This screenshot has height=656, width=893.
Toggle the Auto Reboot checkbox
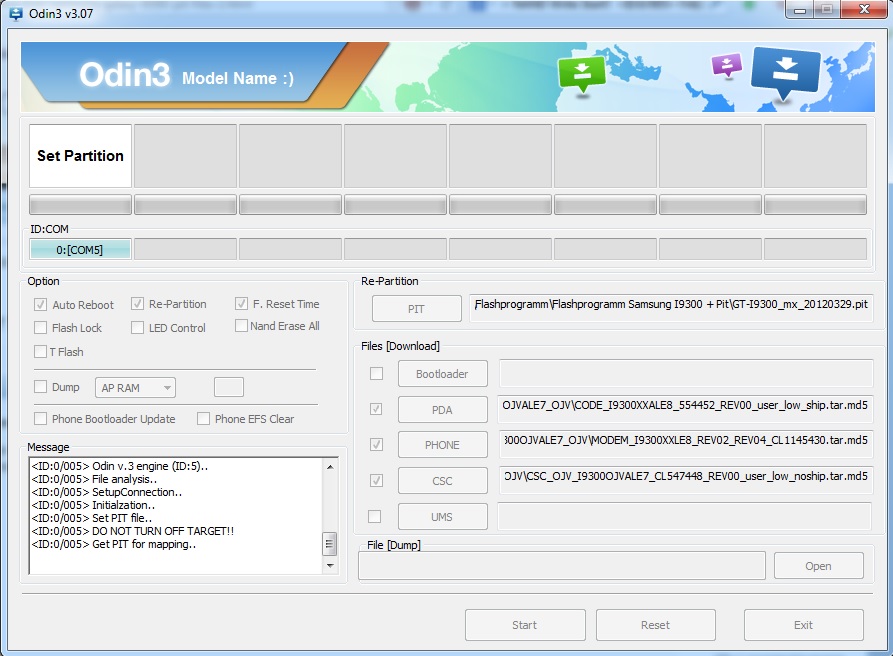pos(40,305)
